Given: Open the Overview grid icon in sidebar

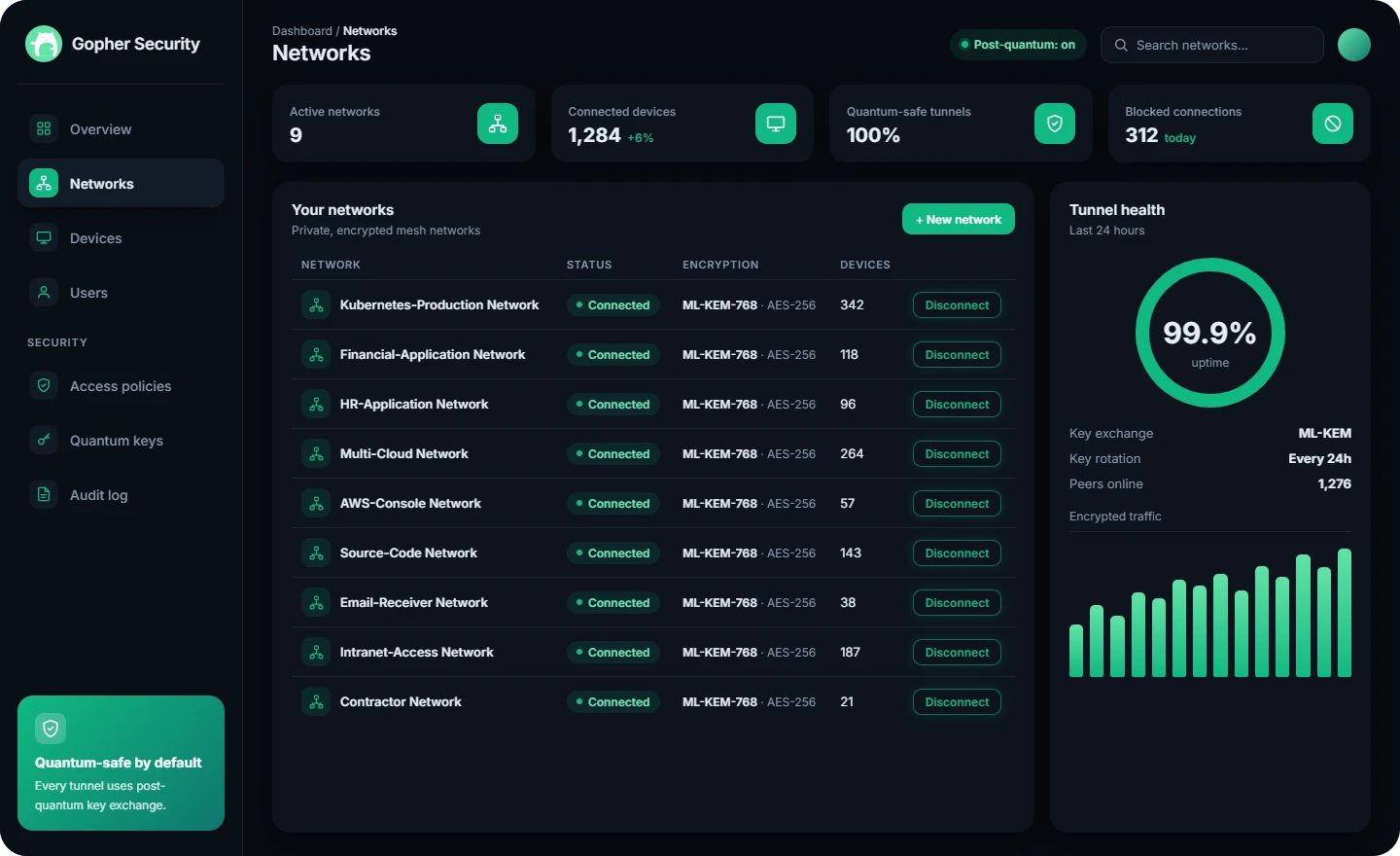Looking at the screenshot, I should pyautogui.click(x=44, y=129).
